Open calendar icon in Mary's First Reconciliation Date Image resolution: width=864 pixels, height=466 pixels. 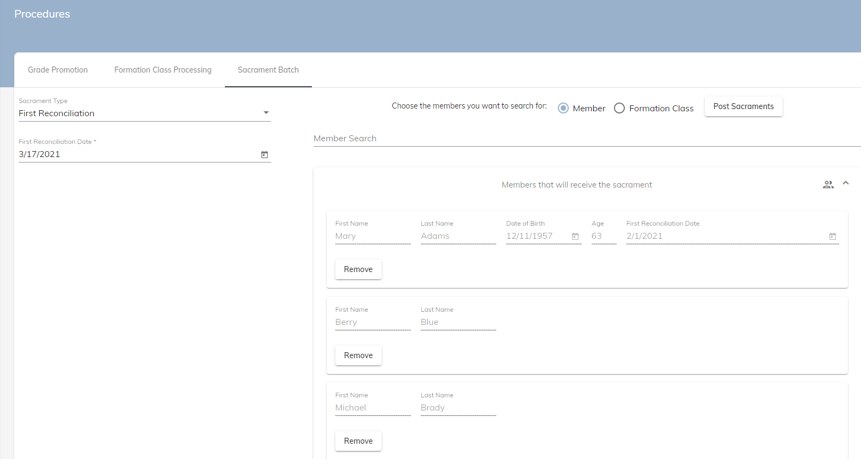pyautogui.click(x=832, y=237)
